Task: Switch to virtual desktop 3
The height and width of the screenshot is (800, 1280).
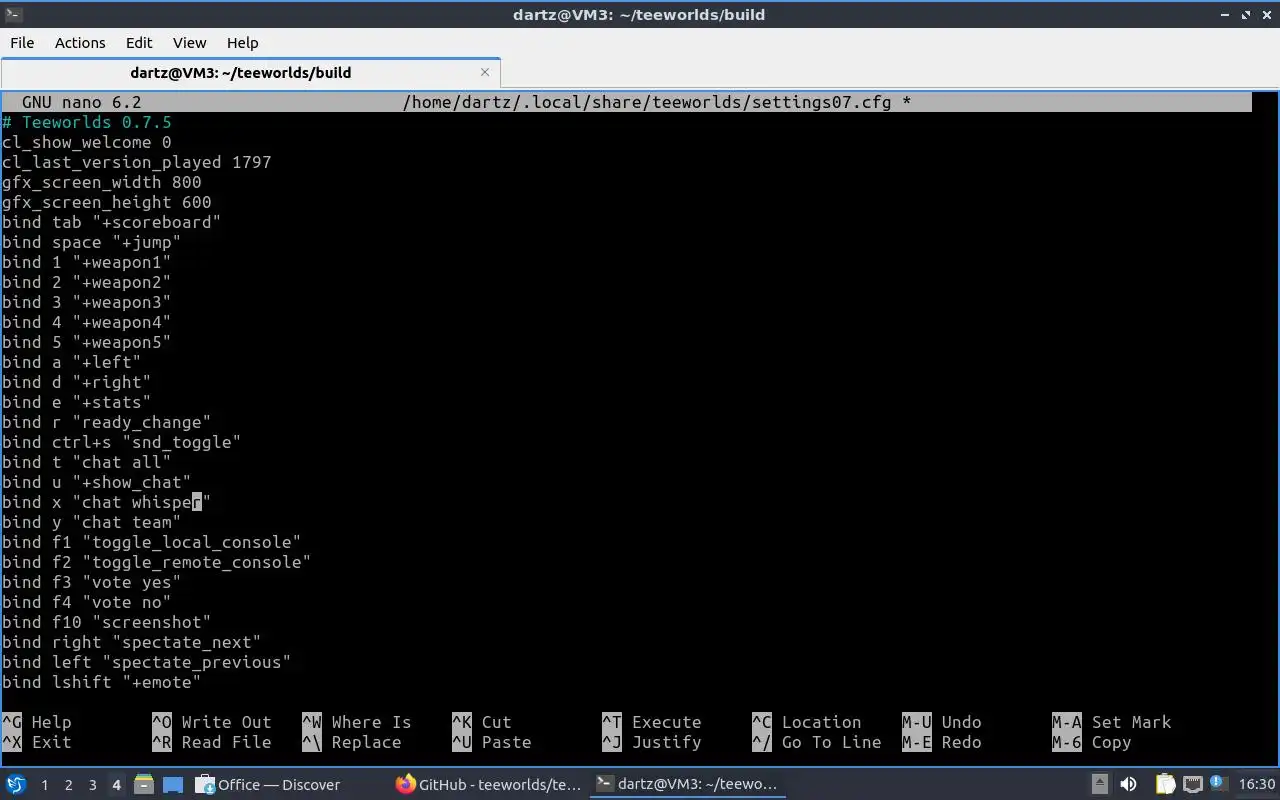Action: point(92,785)
